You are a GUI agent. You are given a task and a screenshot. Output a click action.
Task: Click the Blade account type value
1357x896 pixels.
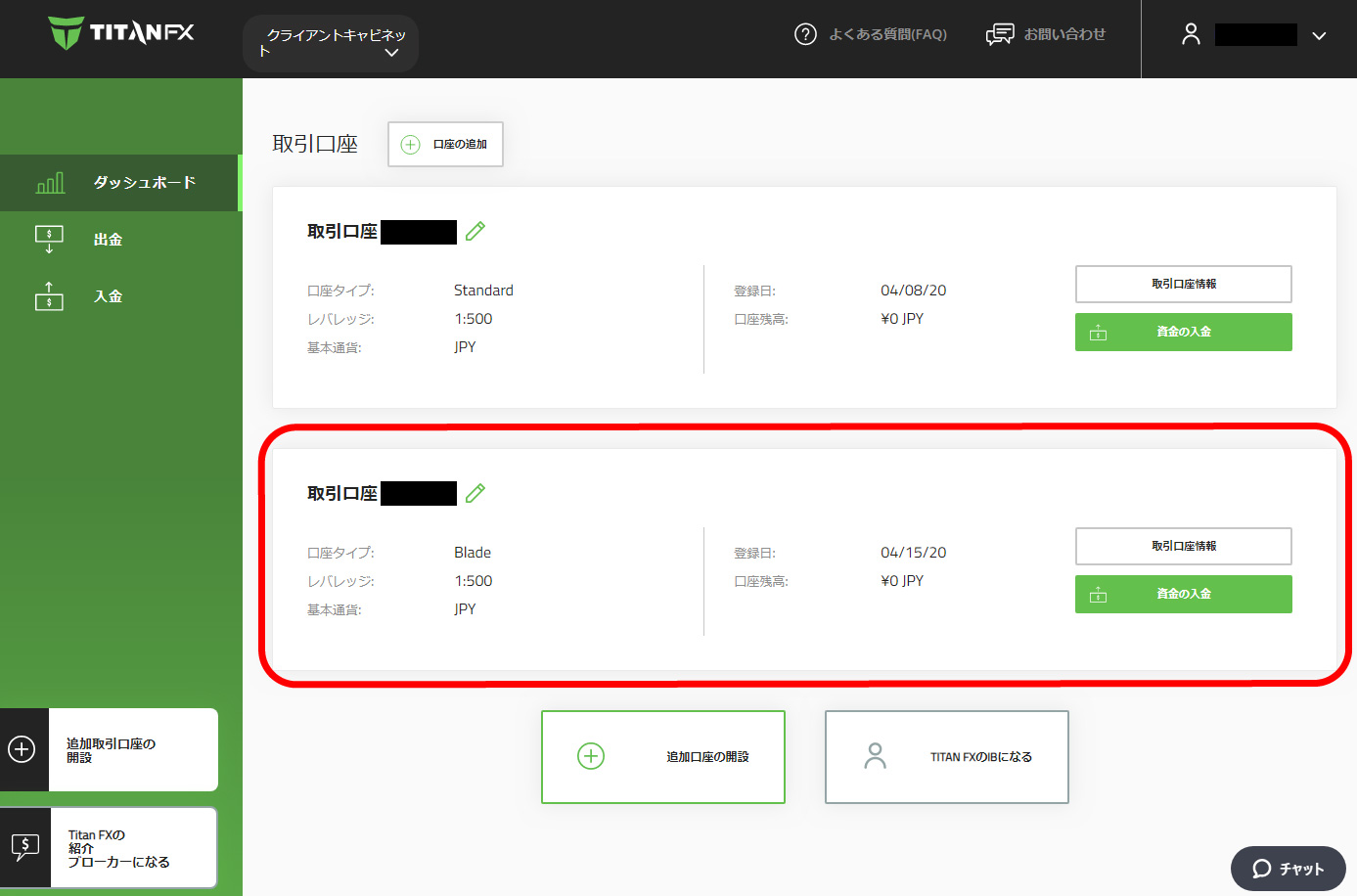[x=473, y=553]
